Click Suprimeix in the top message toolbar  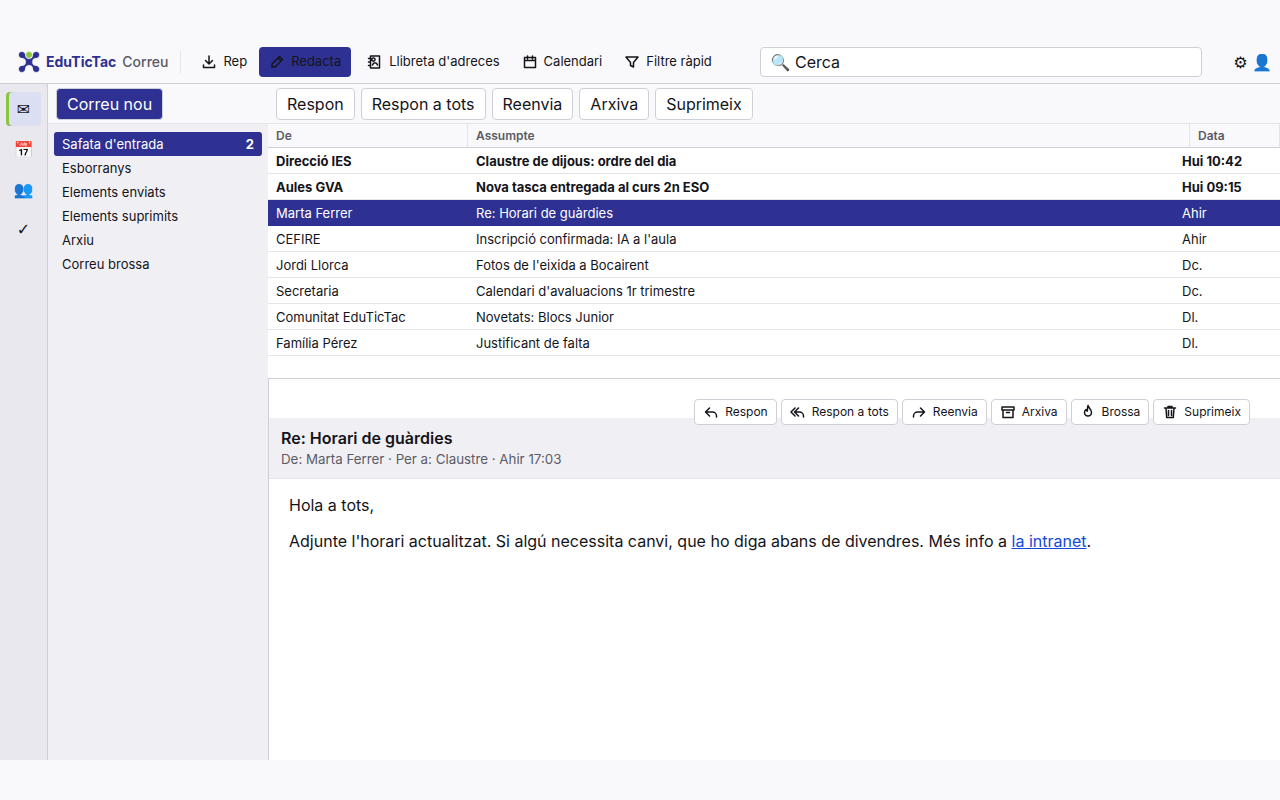tap(704, 104)
